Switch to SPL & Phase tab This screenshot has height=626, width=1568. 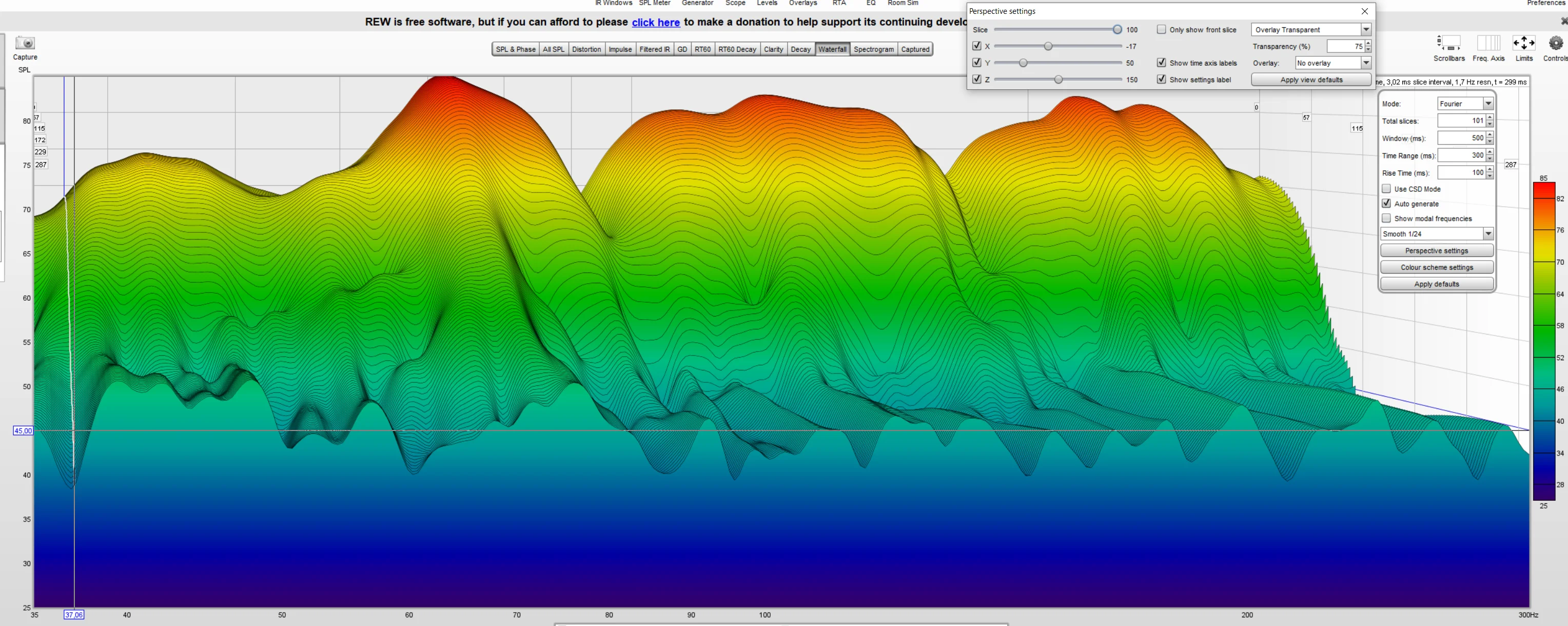[x=516, y=49]
